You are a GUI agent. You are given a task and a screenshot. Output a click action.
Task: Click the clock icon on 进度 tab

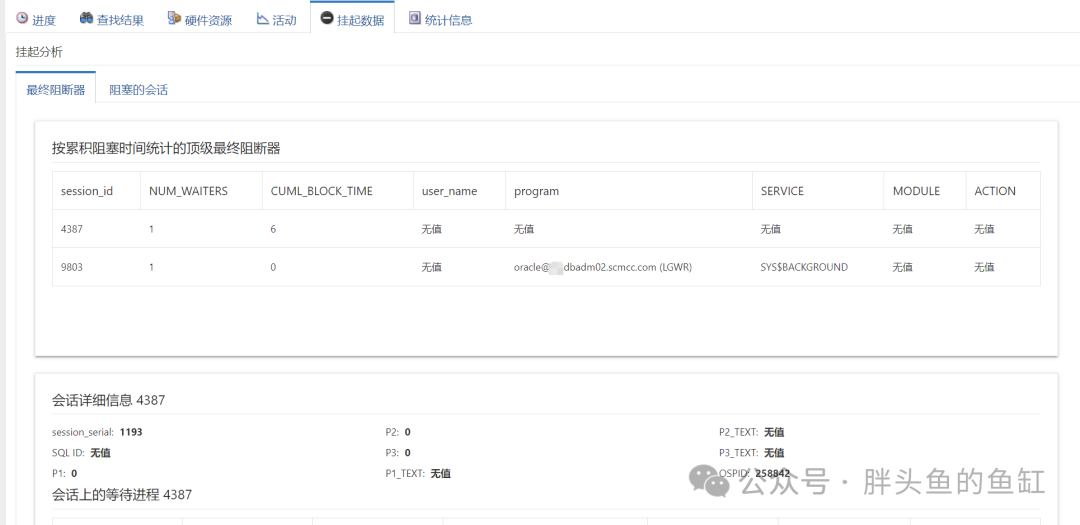point(22,19)
